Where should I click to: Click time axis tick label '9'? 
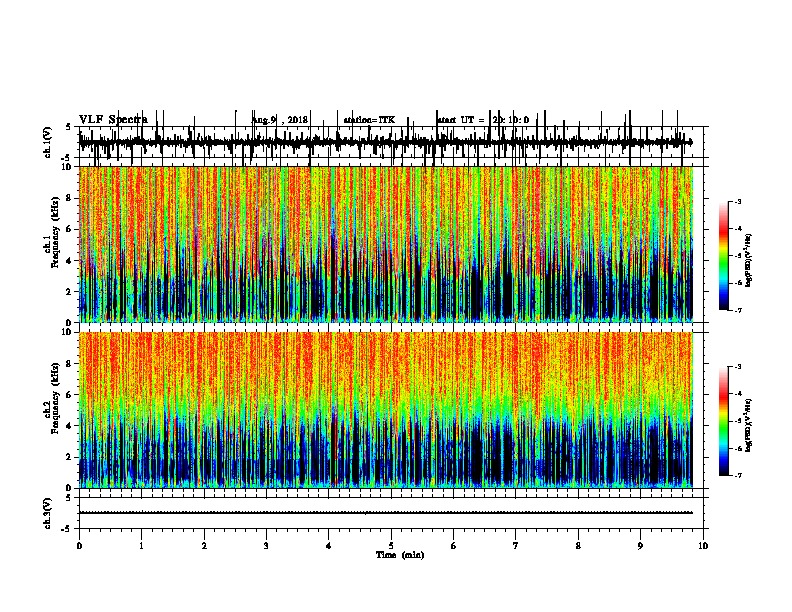[x=640, y=546]
